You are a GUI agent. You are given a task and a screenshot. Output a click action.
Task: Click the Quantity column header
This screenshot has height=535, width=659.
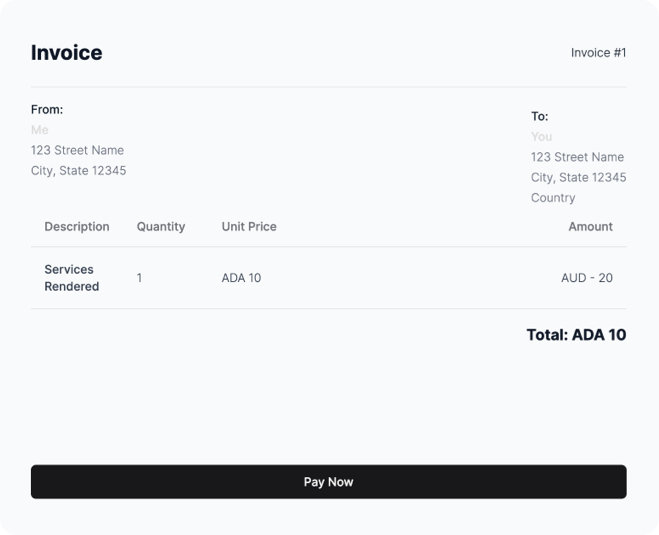pyautogui.click(x=161, y=227)
